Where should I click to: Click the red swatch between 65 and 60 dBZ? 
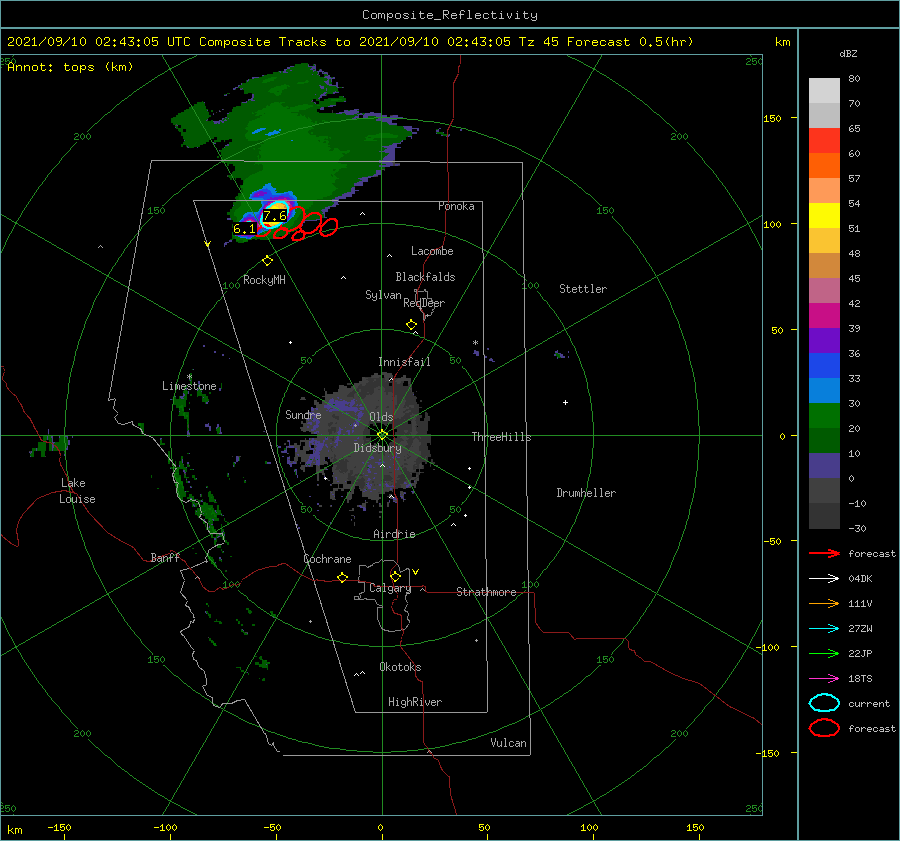pyautogui.click(x=824, y=141)
